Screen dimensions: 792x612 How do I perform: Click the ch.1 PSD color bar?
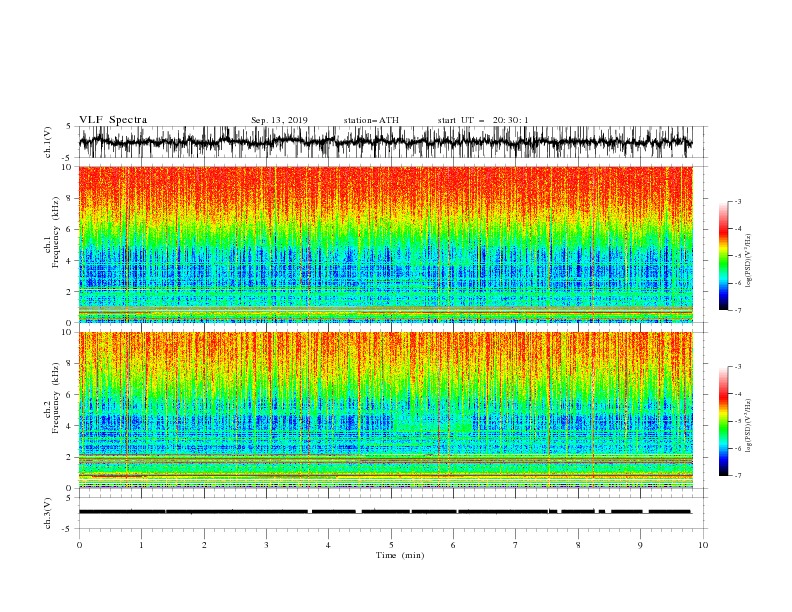point(723,256)
